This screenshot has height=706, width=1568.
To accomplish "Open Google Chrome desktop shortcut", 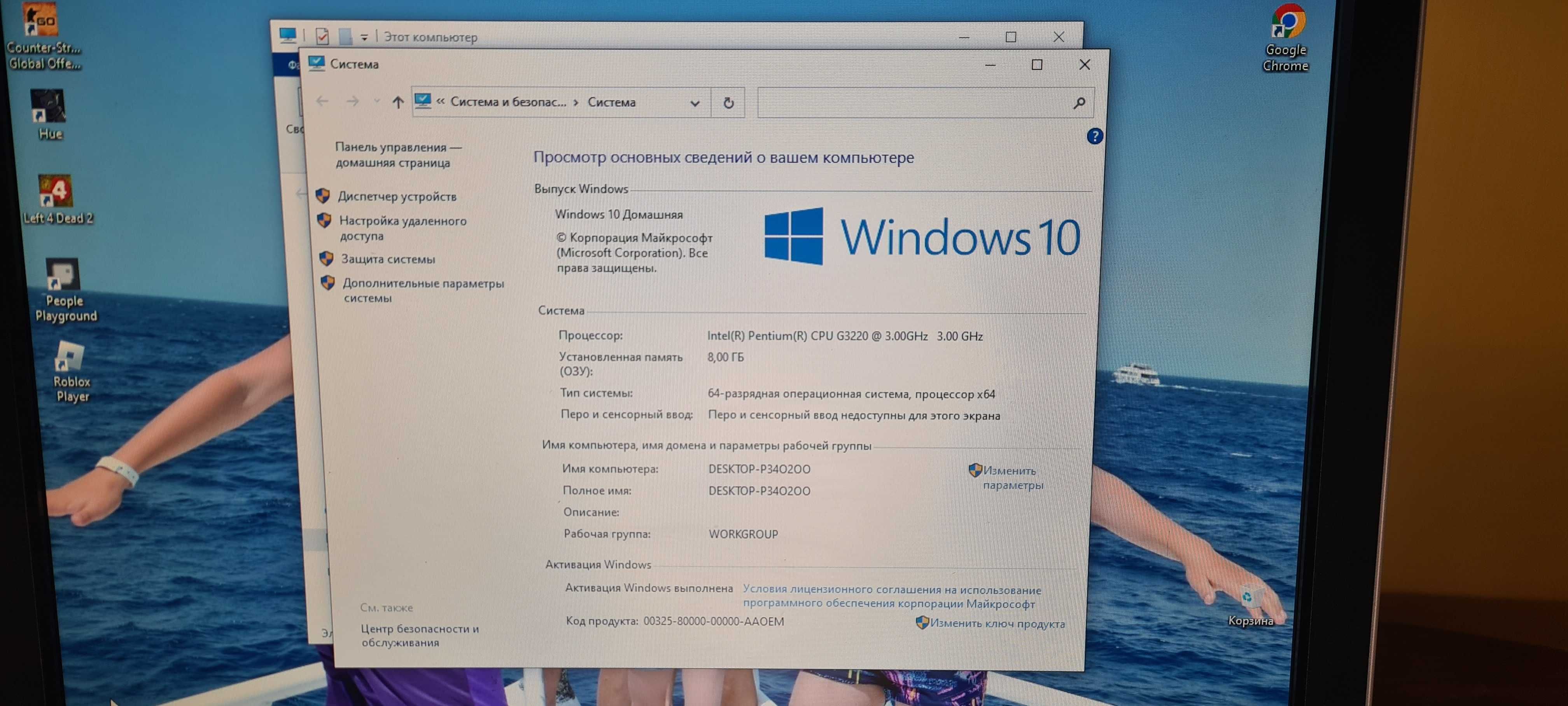I will pos(1285,38).
